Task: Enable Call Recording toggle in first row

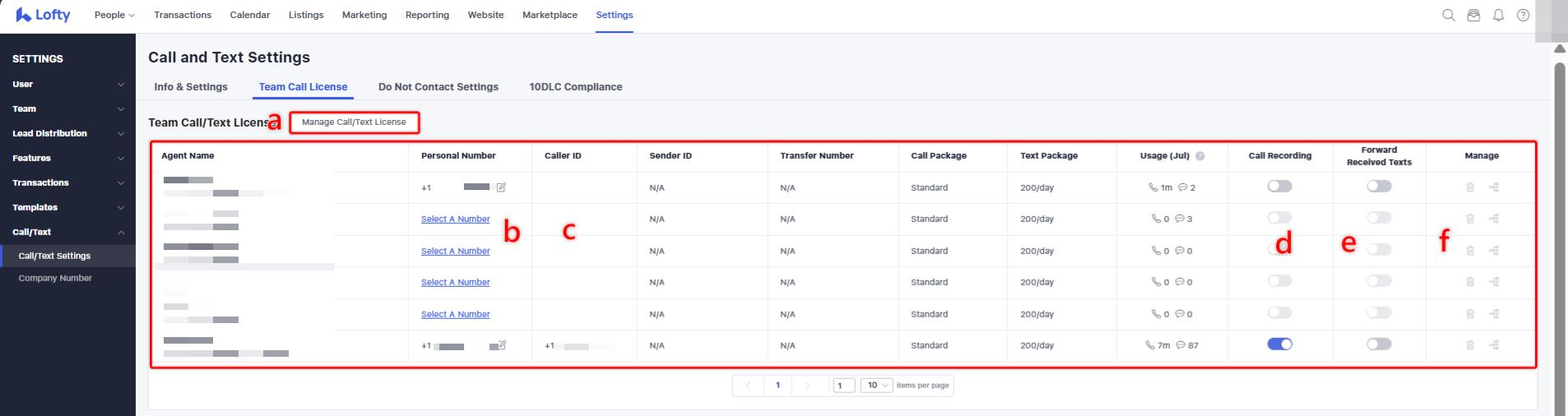Action: tap(1279, 187)
